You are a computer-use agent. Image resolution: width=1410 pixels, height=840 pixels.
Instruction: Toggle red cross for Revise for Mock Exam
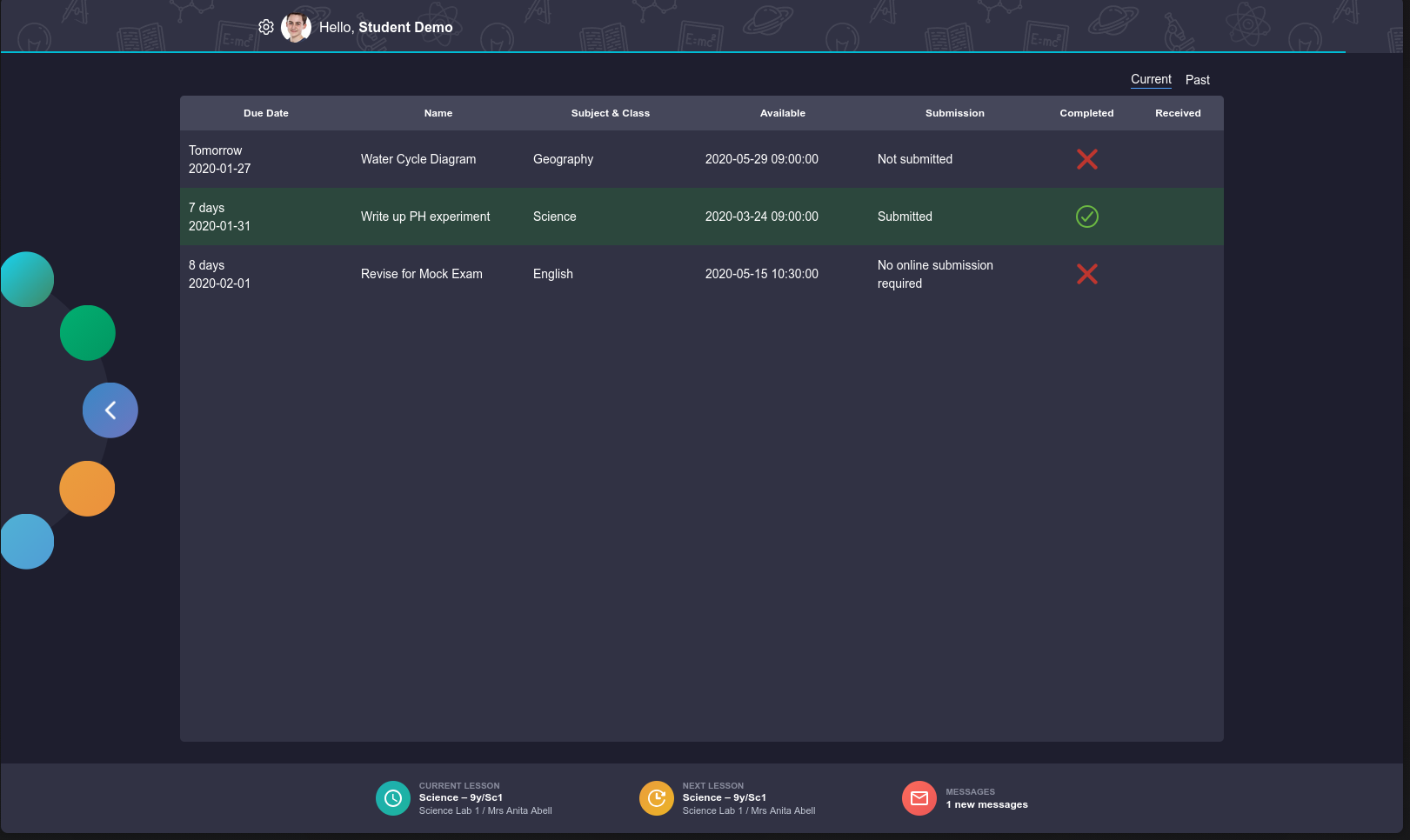tap(1087, 274)
